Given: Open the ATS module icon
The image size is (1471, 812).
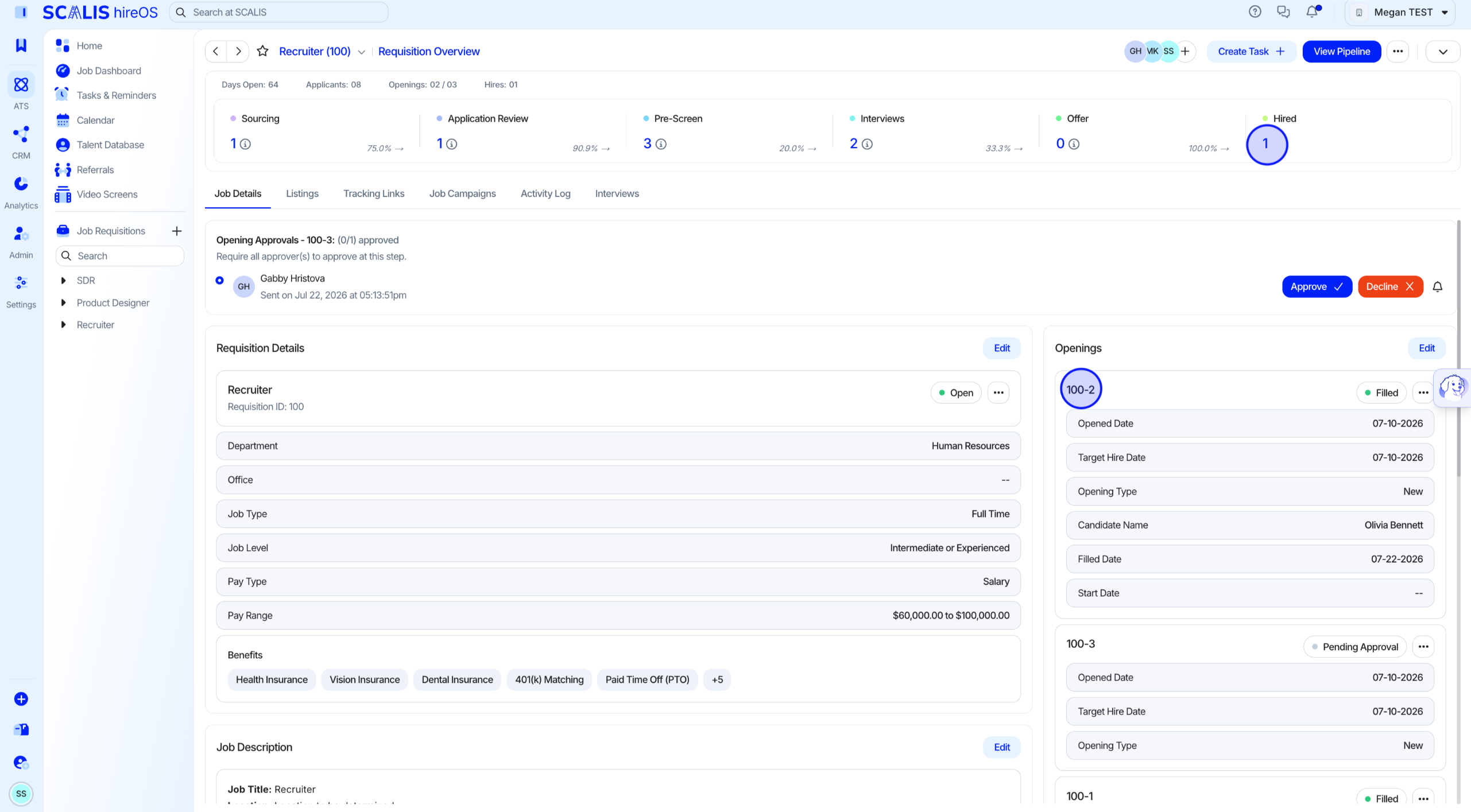Looking at the screenshot, I should click(x=21, y=85).
